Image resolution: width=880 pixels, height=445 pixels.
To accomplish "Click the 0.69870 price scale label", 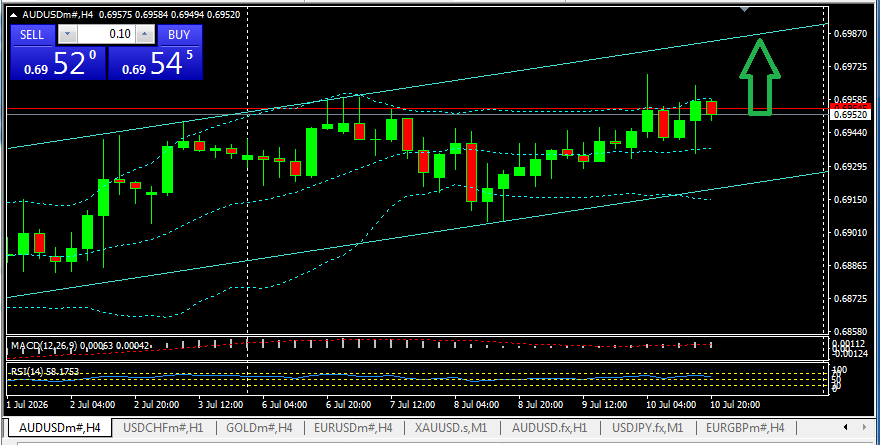I will point(851,34).
